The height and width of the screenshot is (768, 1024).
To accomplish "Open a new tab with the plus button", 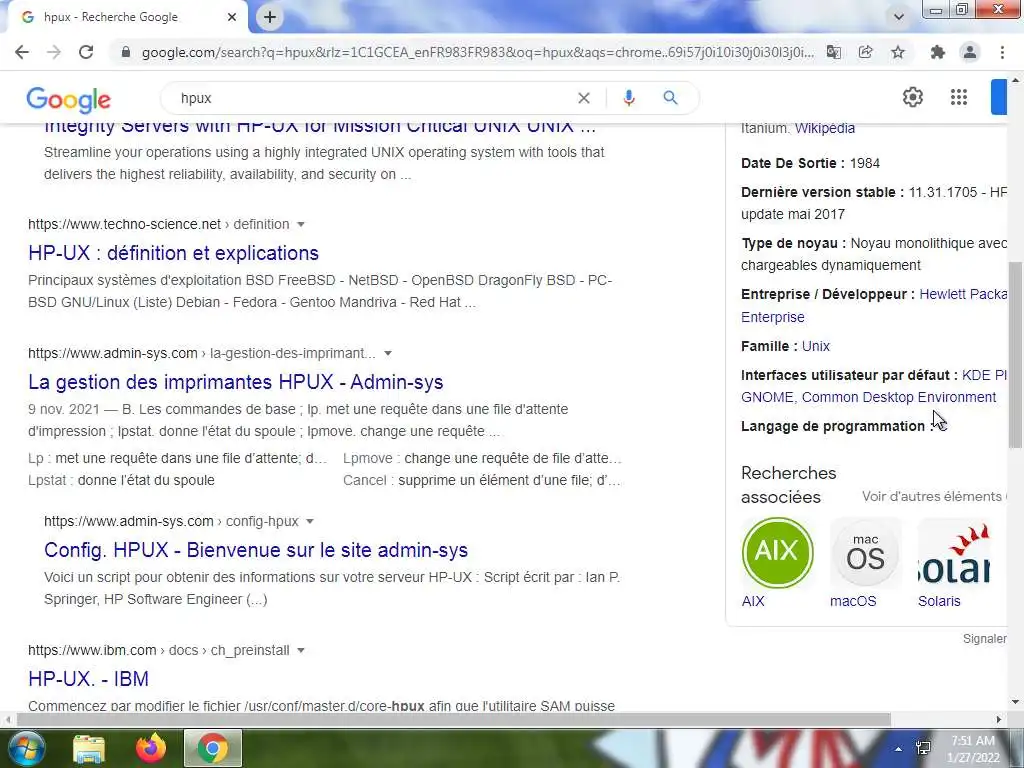I will [270, 17].
